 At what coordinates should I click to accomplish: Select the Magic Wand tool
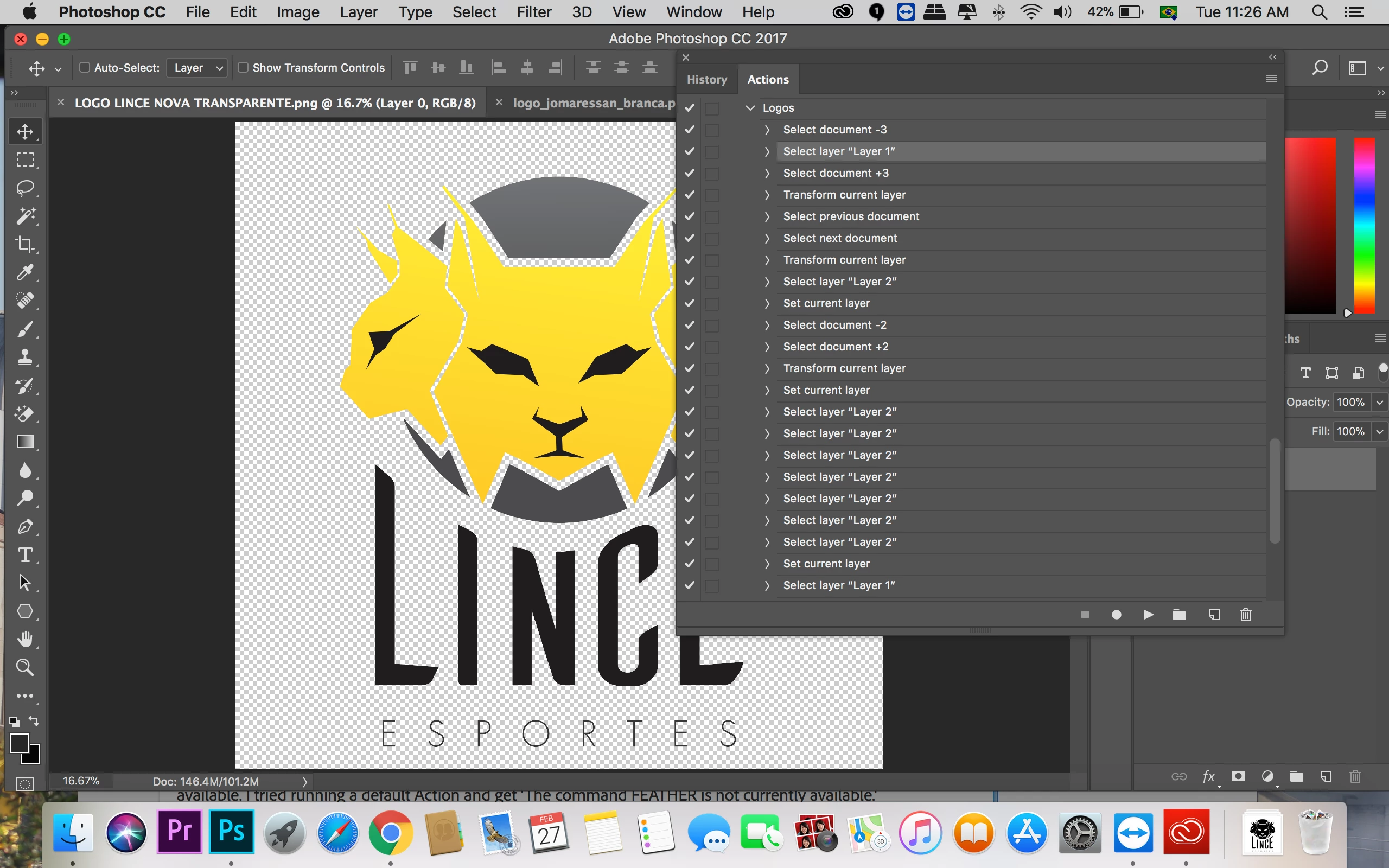pos(24,216)
